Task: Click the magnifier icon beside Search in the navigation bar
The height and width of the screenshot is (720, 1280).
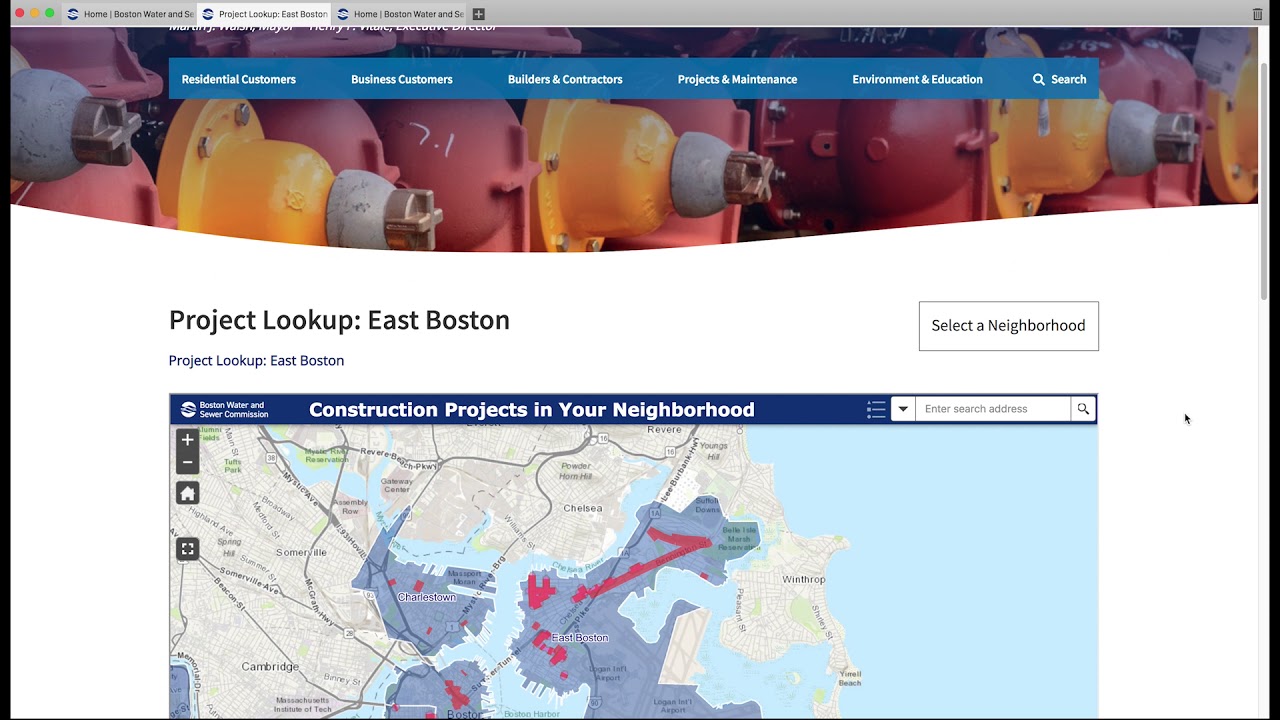Action: pos(1039,79)
